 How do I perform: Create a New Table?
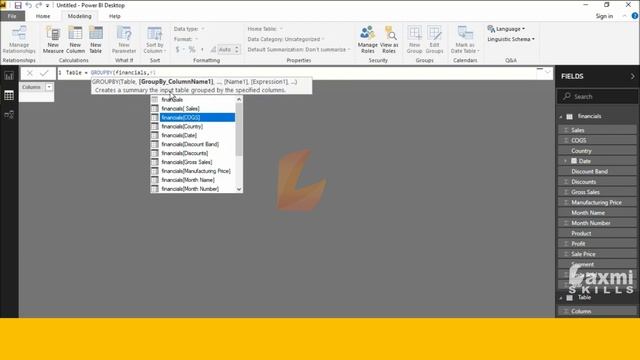click(x=96, y=39)
